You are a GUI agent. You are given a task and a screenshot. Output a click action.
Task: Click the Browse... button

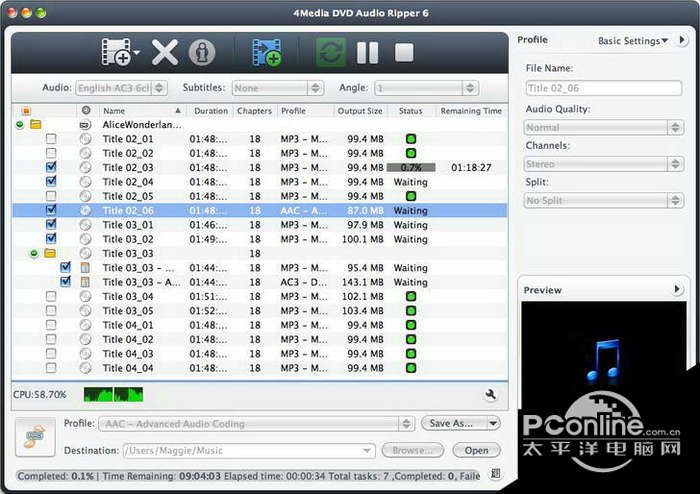412,450
